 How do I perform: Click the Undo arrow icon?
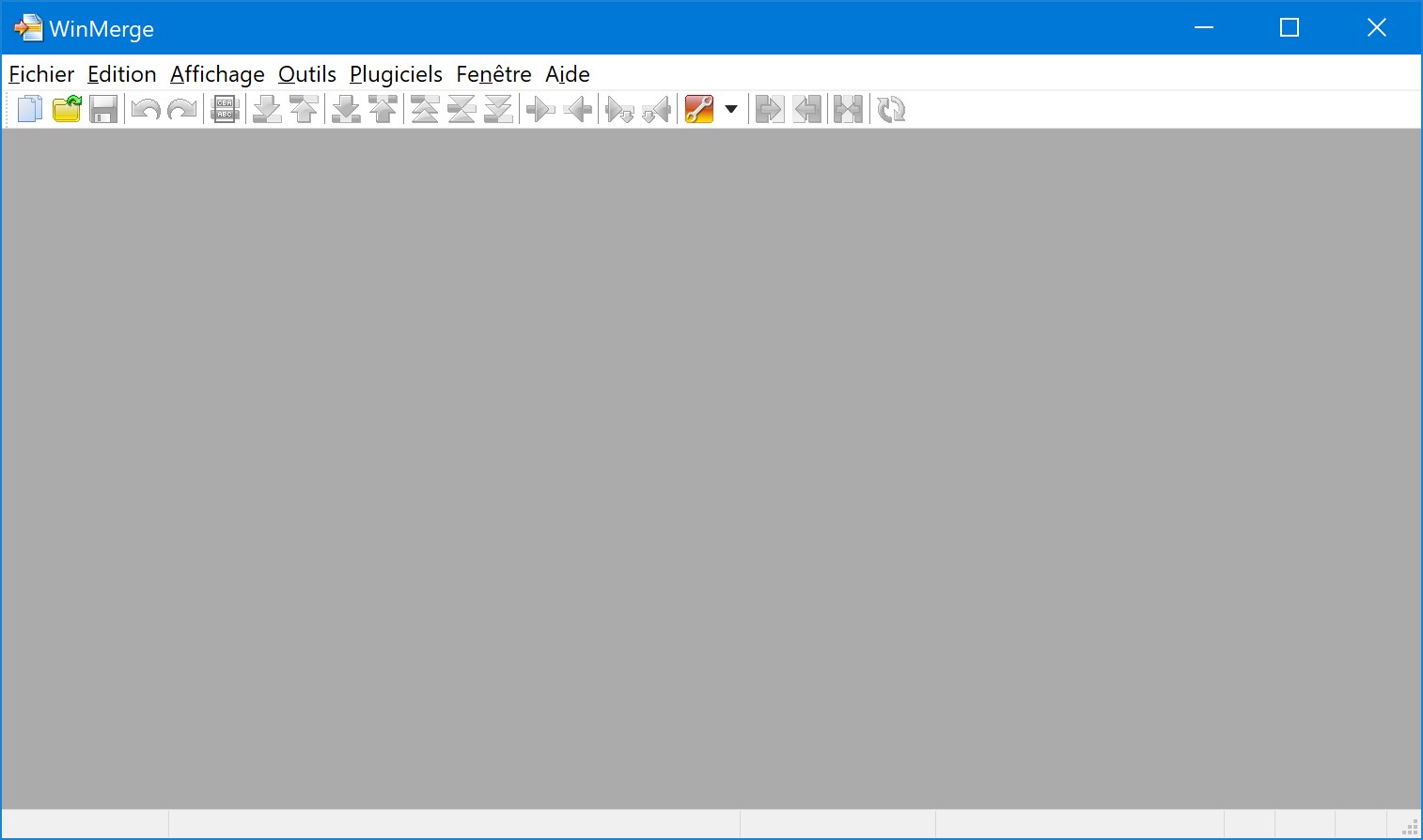click(146, 109)
